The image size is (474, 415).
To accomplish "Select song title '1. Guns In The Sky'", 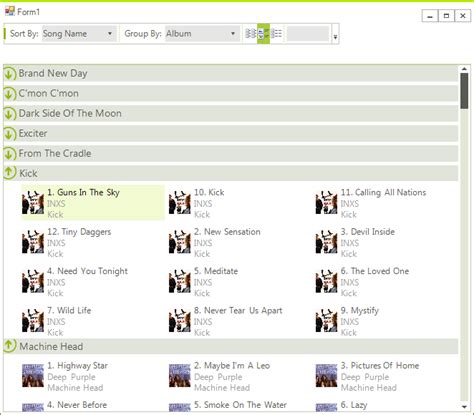I will click(83, 193).
